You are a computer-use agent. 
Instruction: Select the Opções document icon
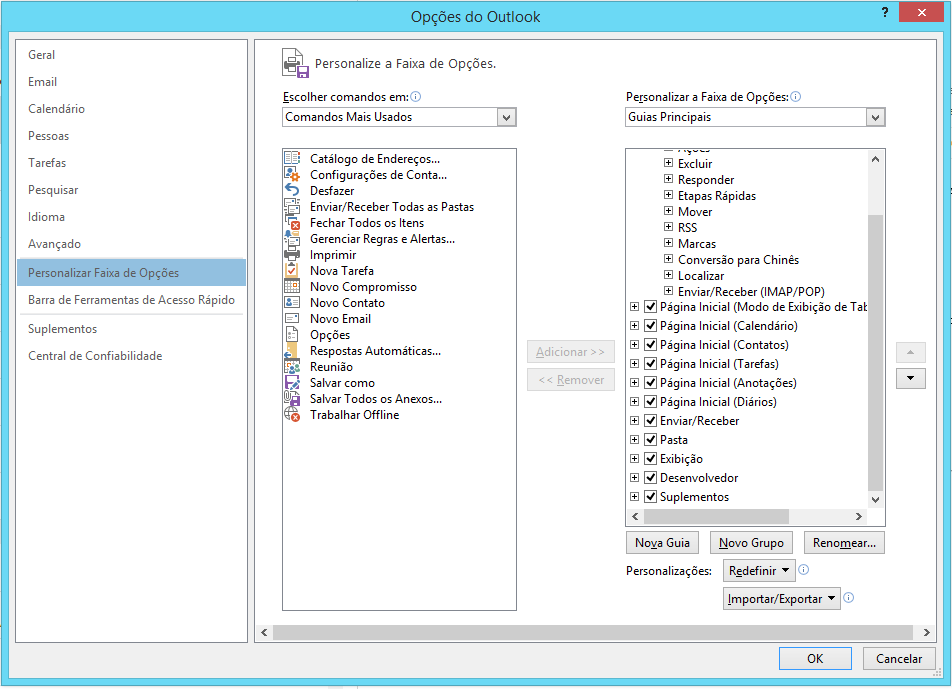click(292, 334)
